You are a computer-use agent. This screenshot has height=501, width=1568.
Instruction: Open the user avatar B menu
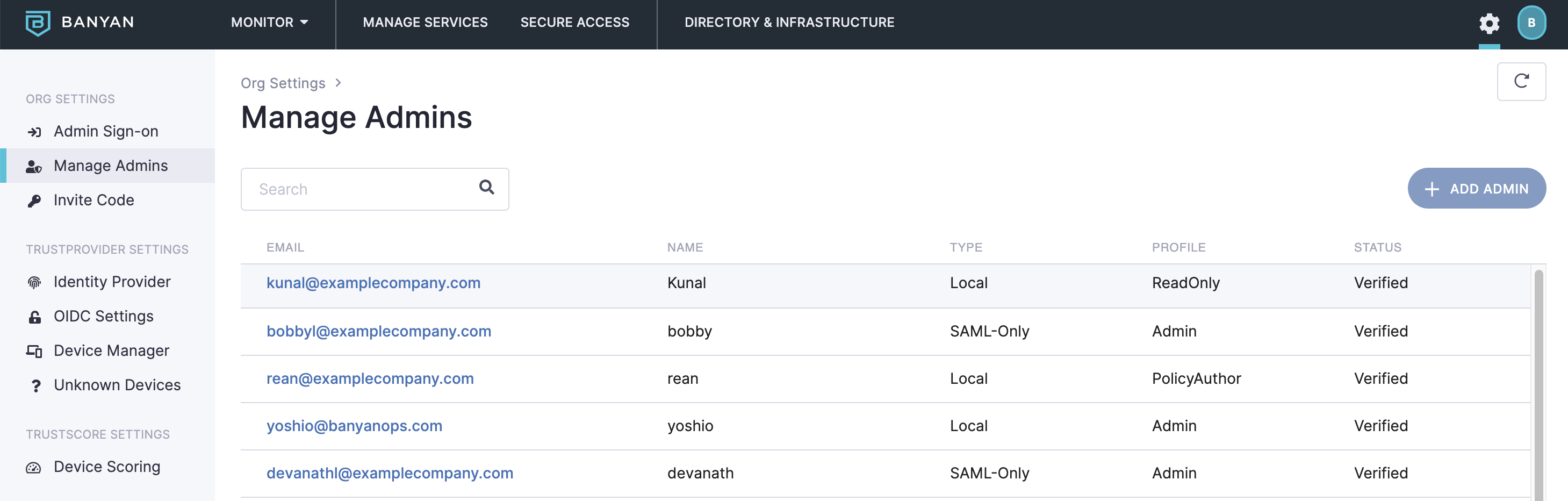pyautogui.click(x=1531, y=23)
